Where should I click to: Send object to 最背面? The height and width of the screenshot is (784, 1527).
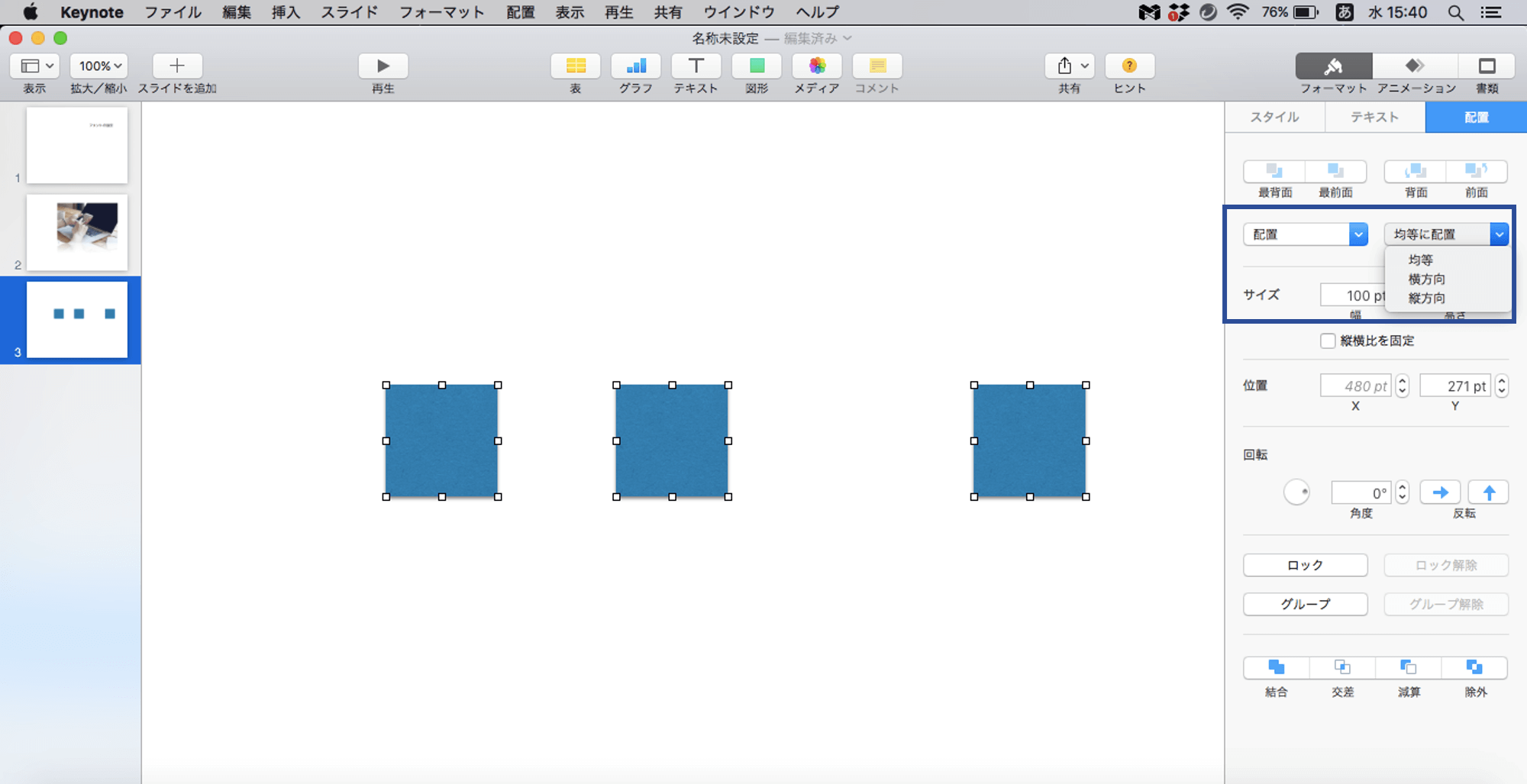coord(1274,171)
